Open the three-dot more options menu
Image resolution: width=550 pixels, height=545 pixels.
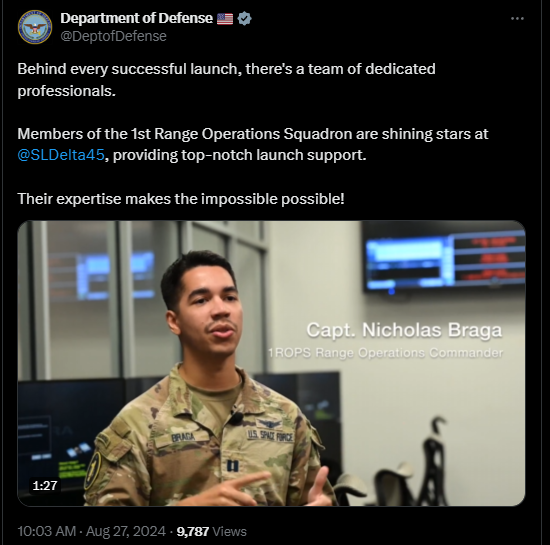click(517, 18)
